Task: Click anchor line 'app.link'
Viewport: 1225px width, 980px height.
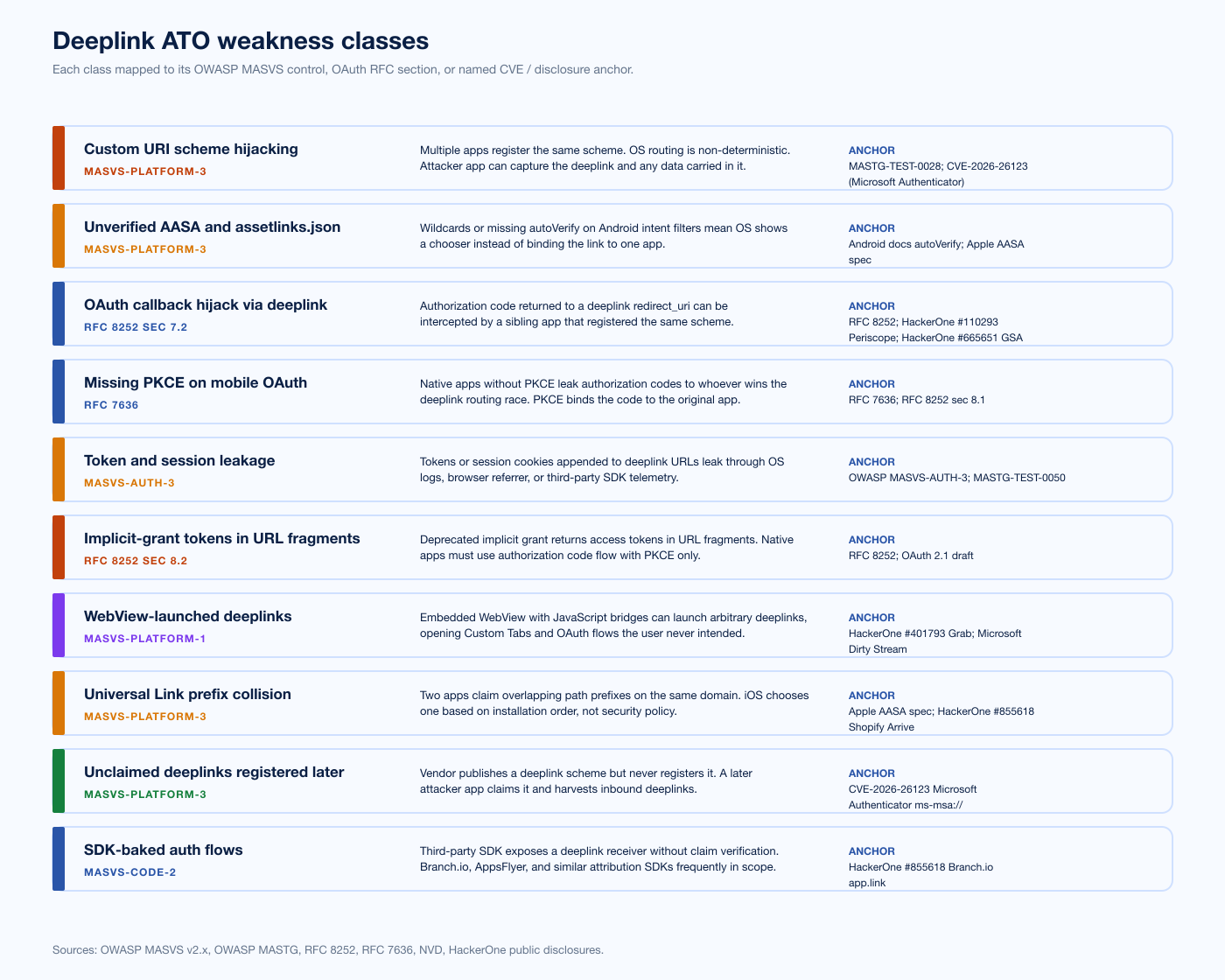Action: click(867, 883)
